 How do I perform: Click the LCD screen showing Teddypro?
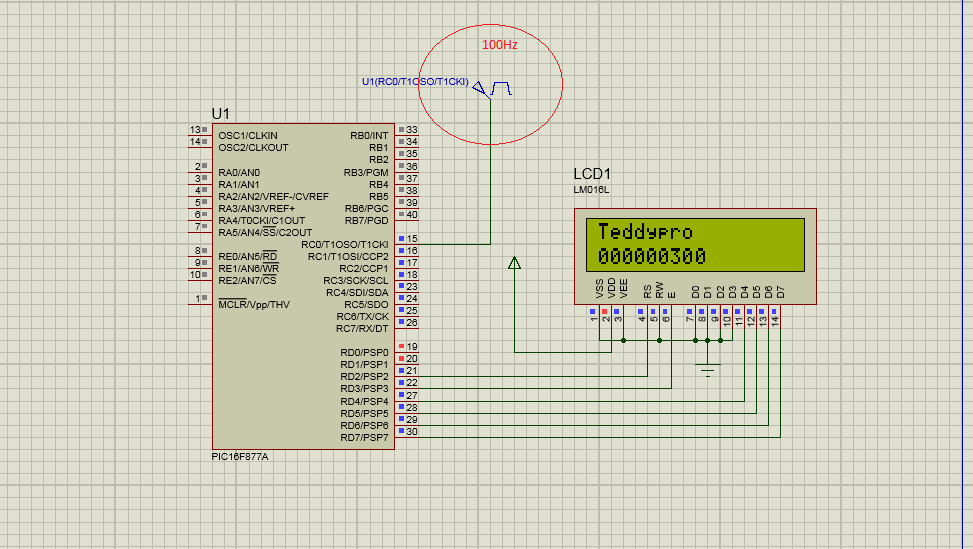(695, 245)
